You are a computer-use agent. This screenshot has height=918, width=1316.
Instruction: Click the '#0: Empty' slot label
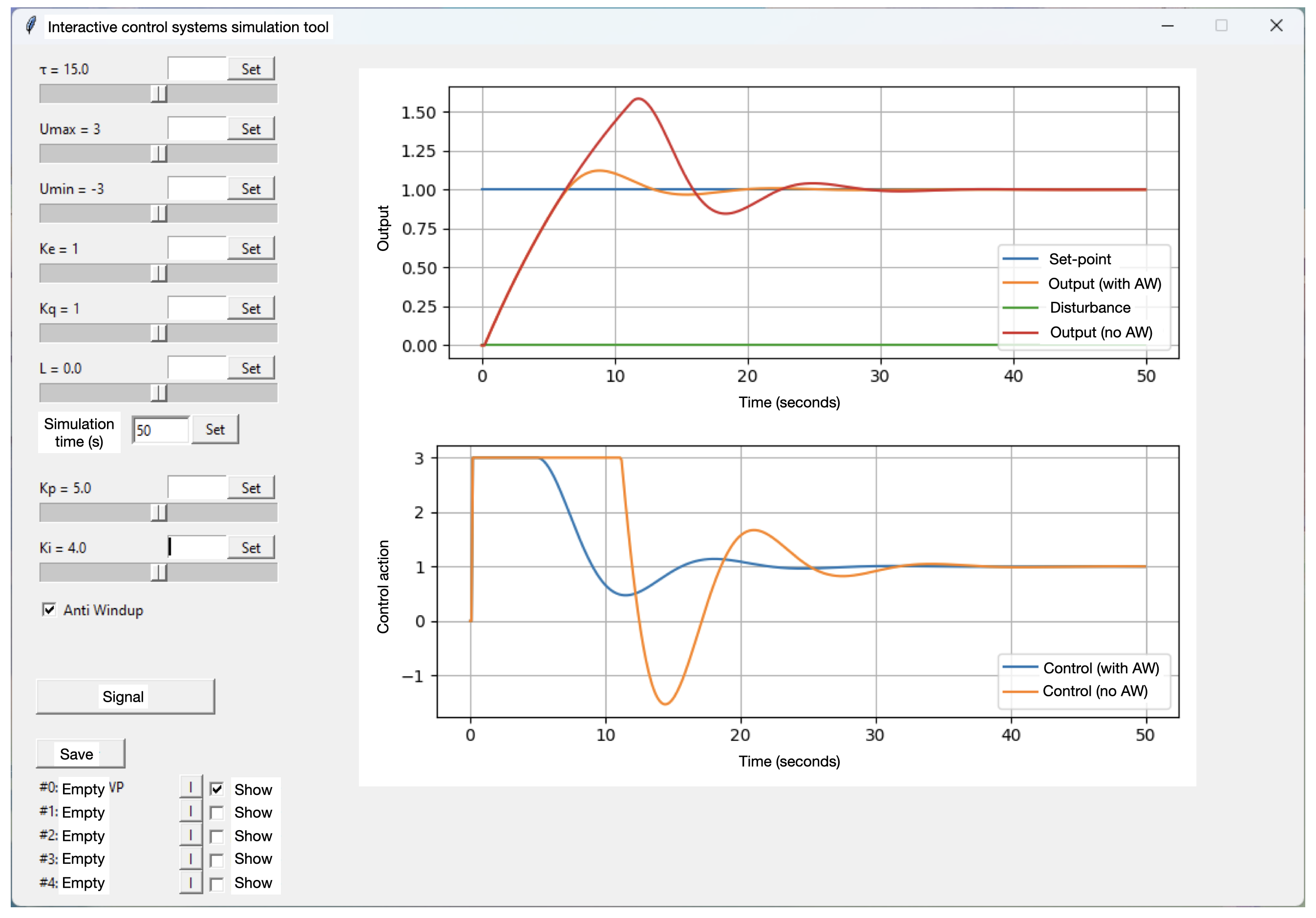(x=72, y=789)
